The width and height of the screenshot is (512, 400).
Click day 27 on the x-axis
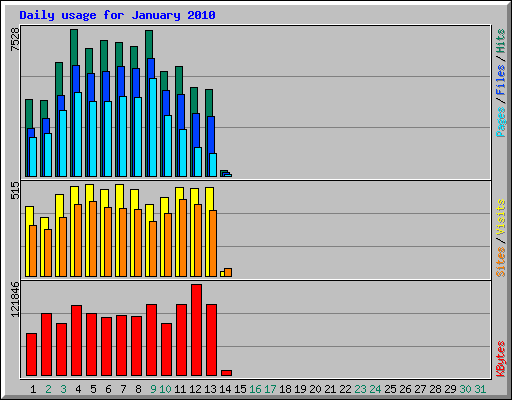(420, 389)
